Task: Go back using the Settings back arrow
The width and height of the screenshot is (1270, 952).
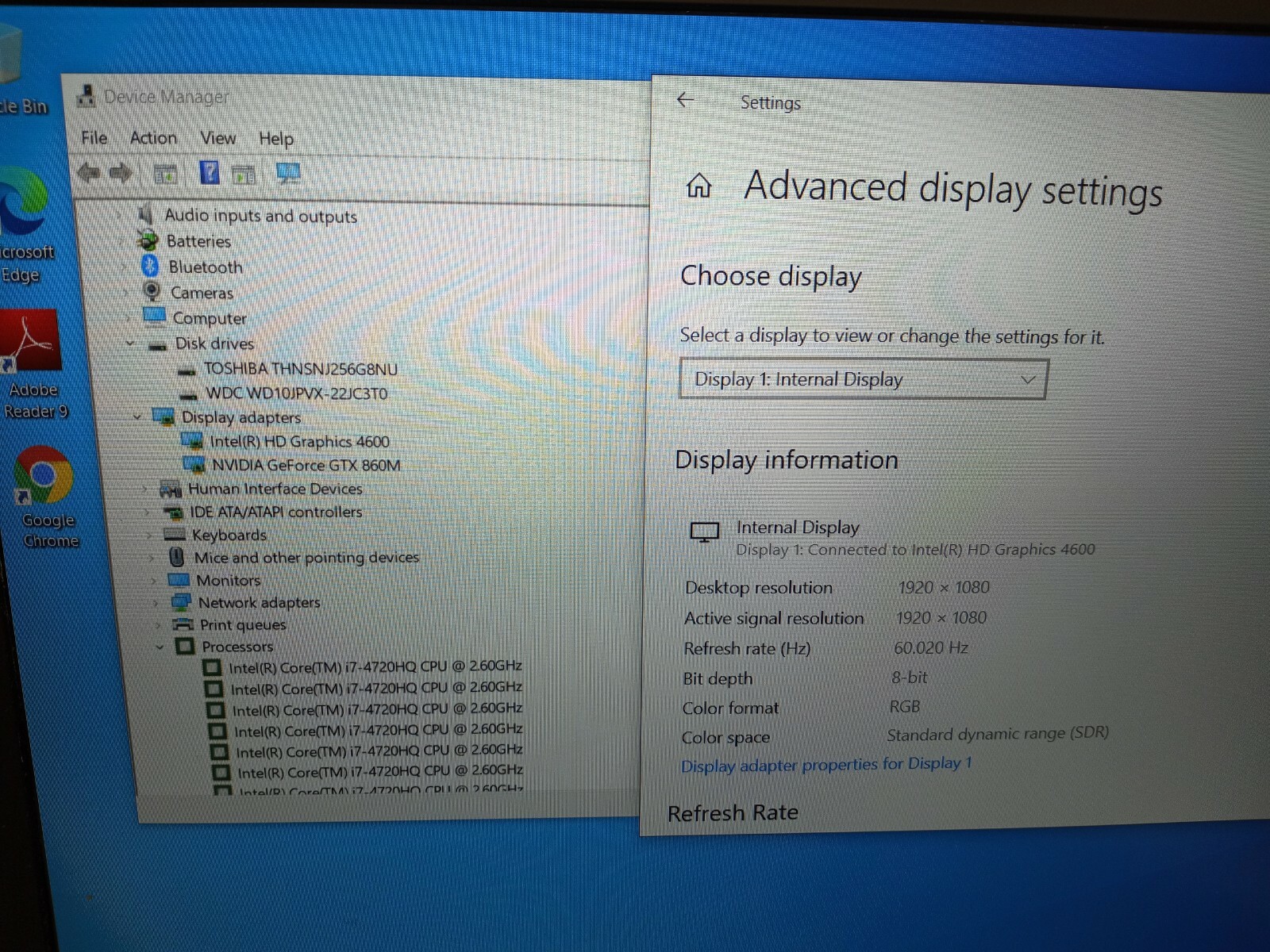Action: tap(685, 99)
